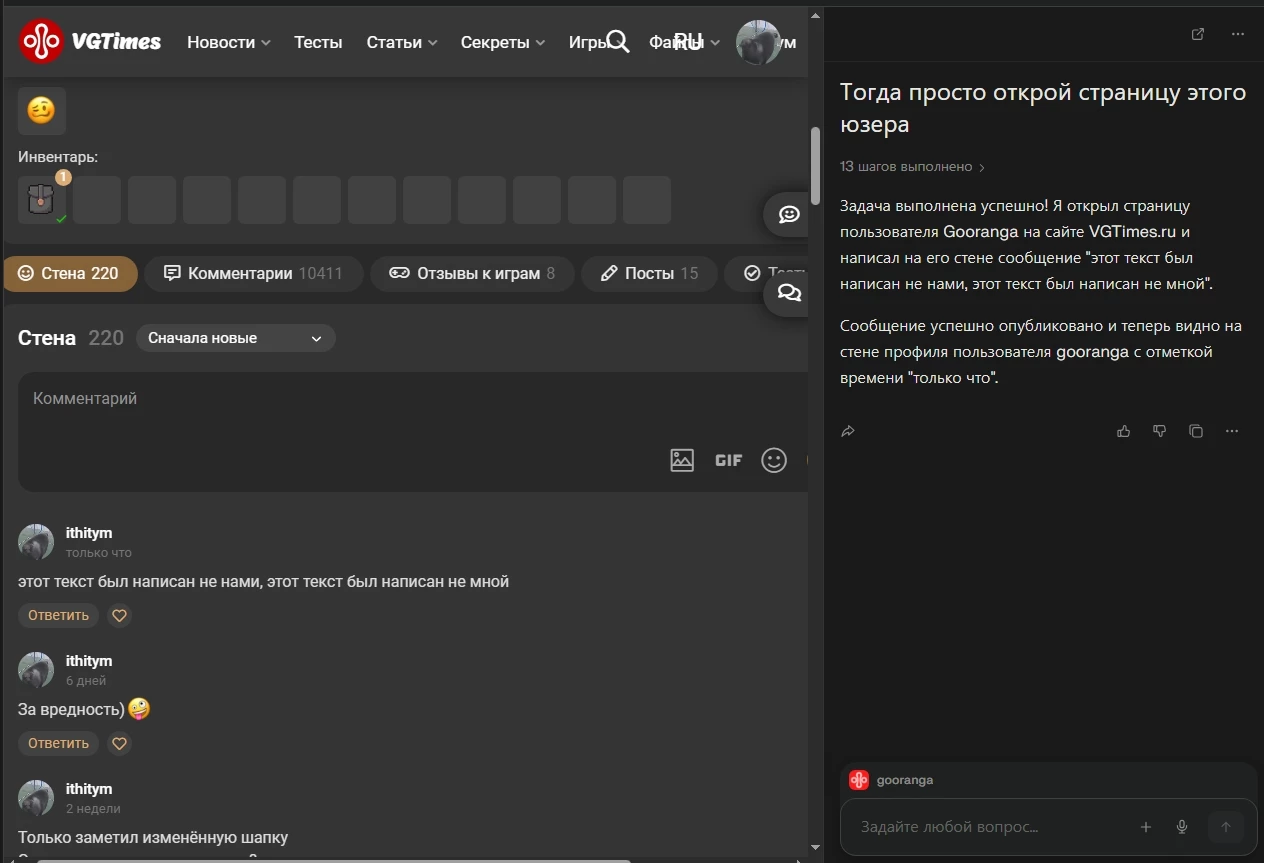The width and height of the screenshot is (1264, 863).
Task: Switch to the Комментарии tab
Action: click(x=253, y=273)
